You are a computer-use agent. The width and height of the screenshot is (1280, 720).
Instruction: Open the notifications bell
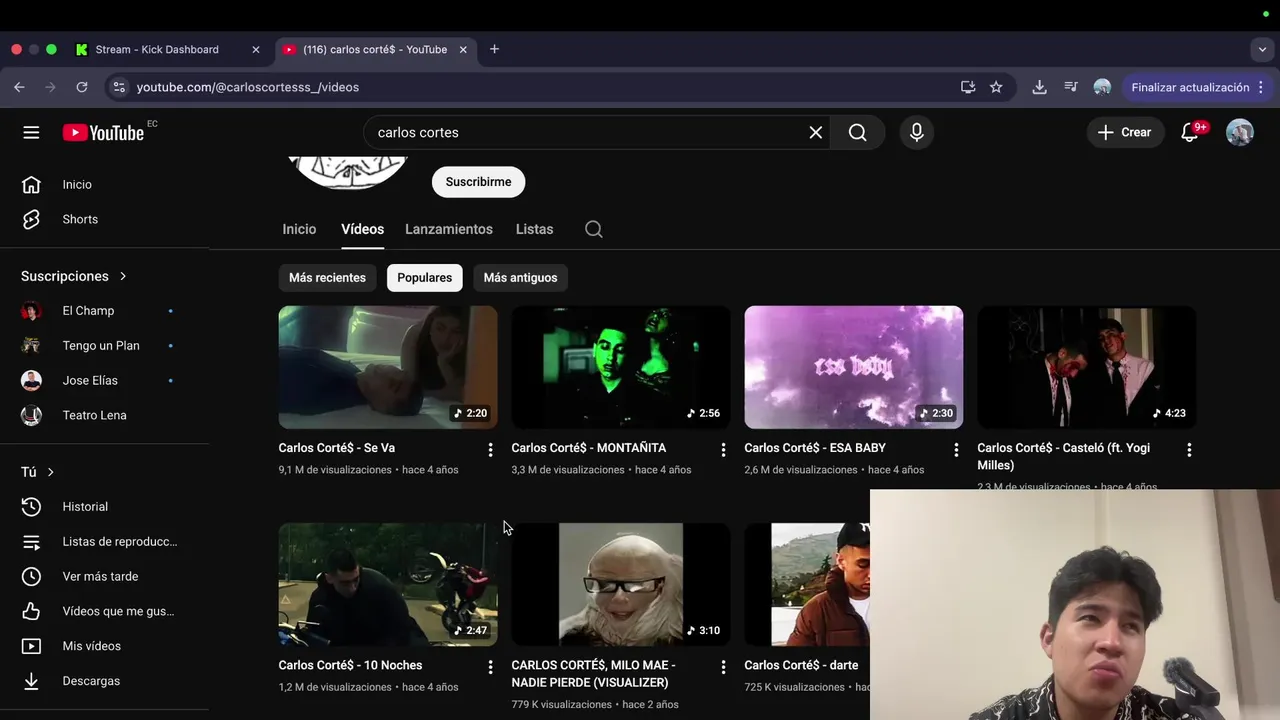(x=1190, y=132)
